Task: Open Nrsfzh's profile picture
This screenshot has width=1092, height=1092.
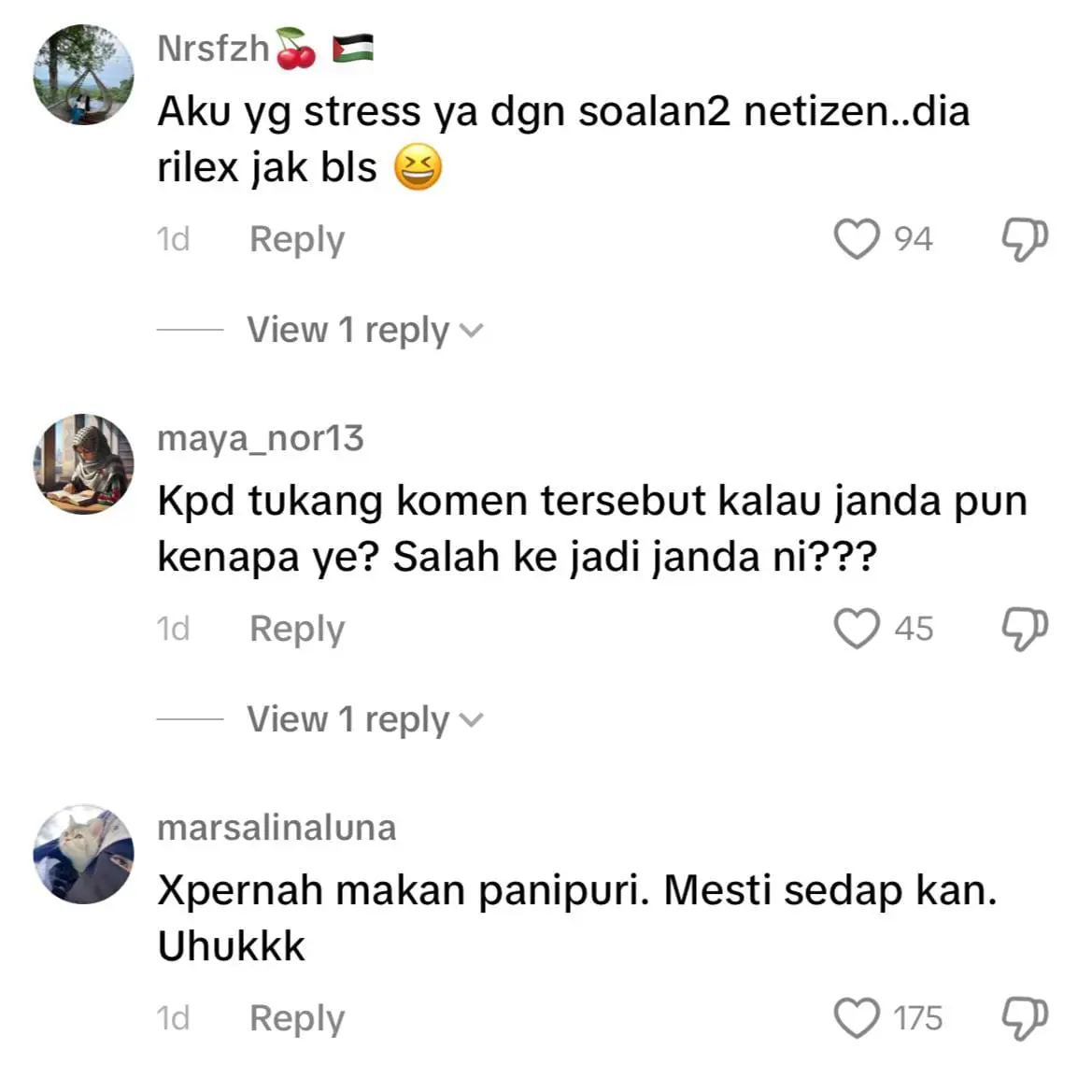Action: pyautogui.click(x=83, y=75)
